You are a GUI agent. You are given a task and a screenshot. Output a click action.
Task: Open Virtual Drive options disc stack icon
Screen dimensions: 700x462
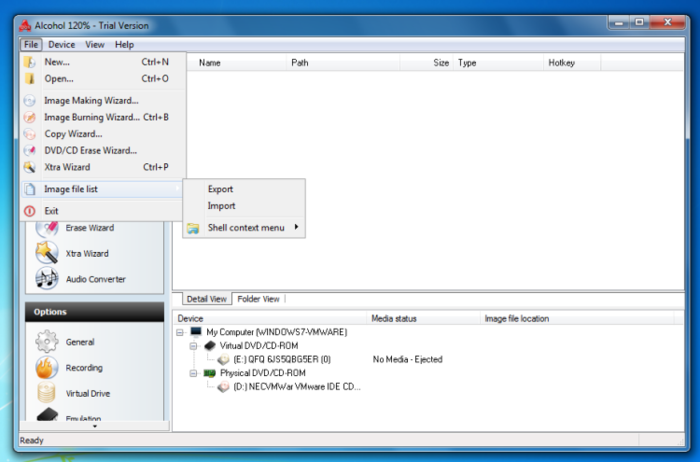47,393
